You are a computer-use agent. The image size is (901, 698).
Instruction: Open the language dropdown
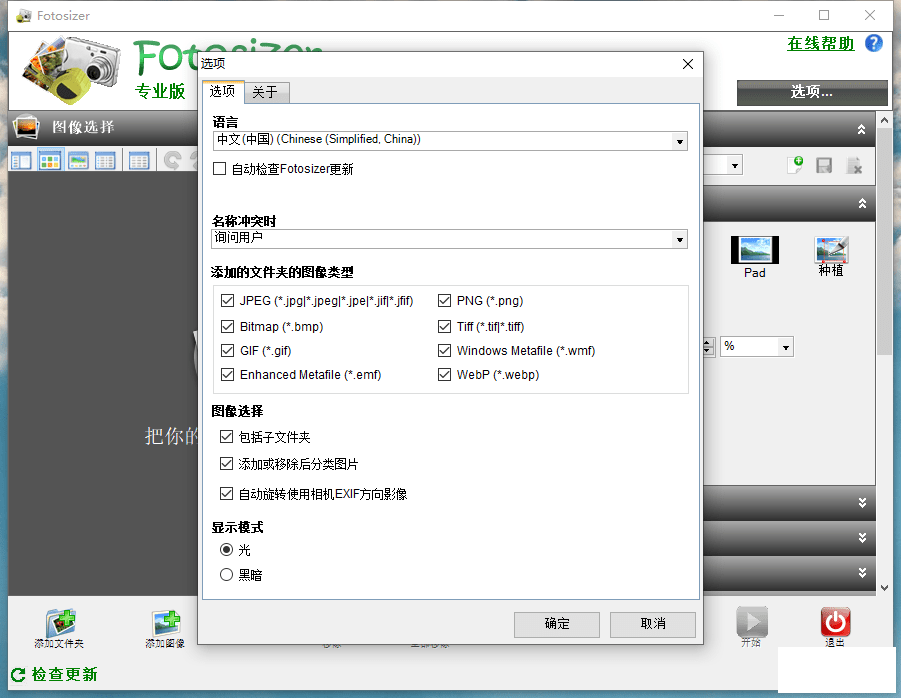(680, 141)
